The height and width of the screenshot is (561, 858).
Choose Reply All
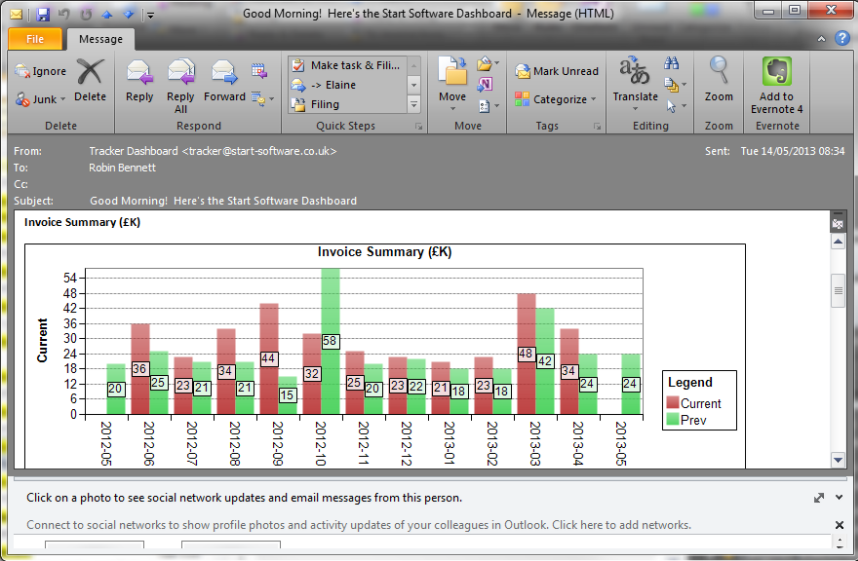181,86
